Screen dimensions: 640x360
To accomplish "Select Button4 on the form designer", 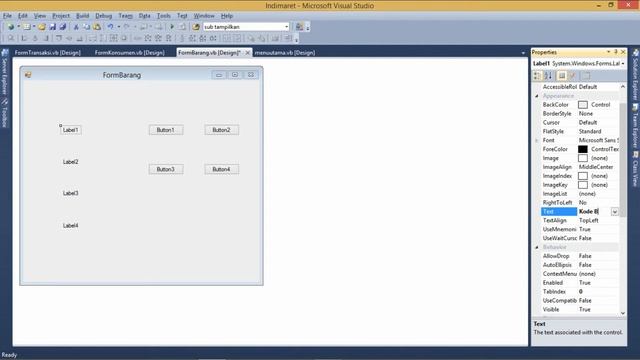I will point(222,169).
